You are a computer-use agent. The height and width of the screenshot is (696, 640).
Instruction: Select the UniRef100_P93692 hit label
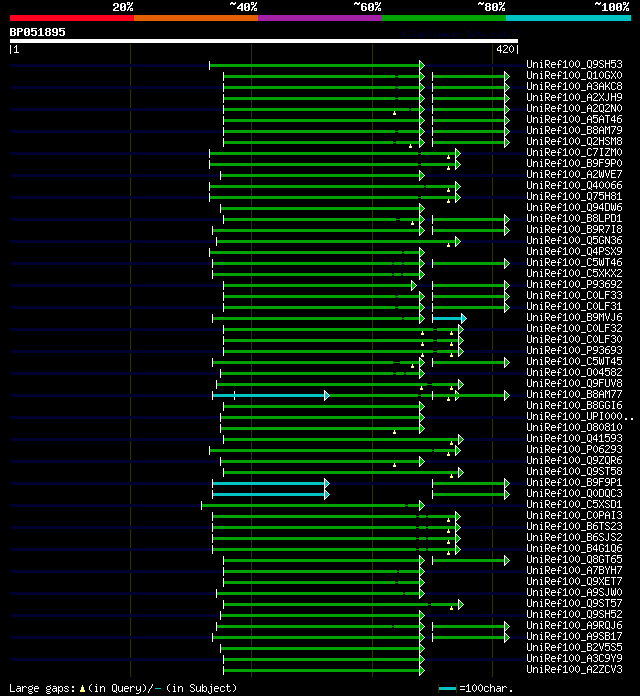point(574,285)
